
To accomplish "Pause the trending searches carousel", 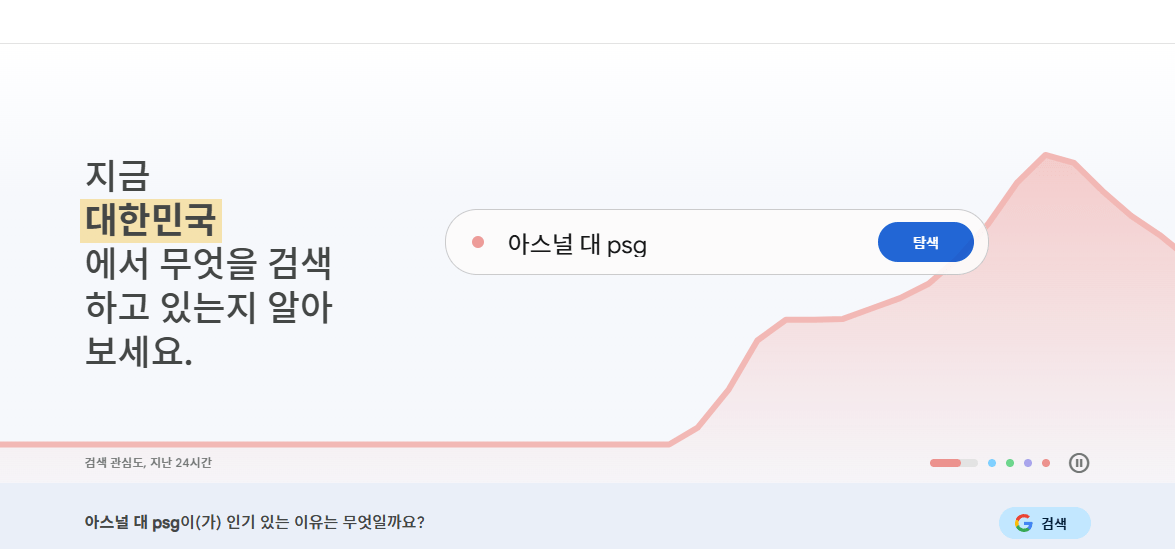I will (1079, 463).
